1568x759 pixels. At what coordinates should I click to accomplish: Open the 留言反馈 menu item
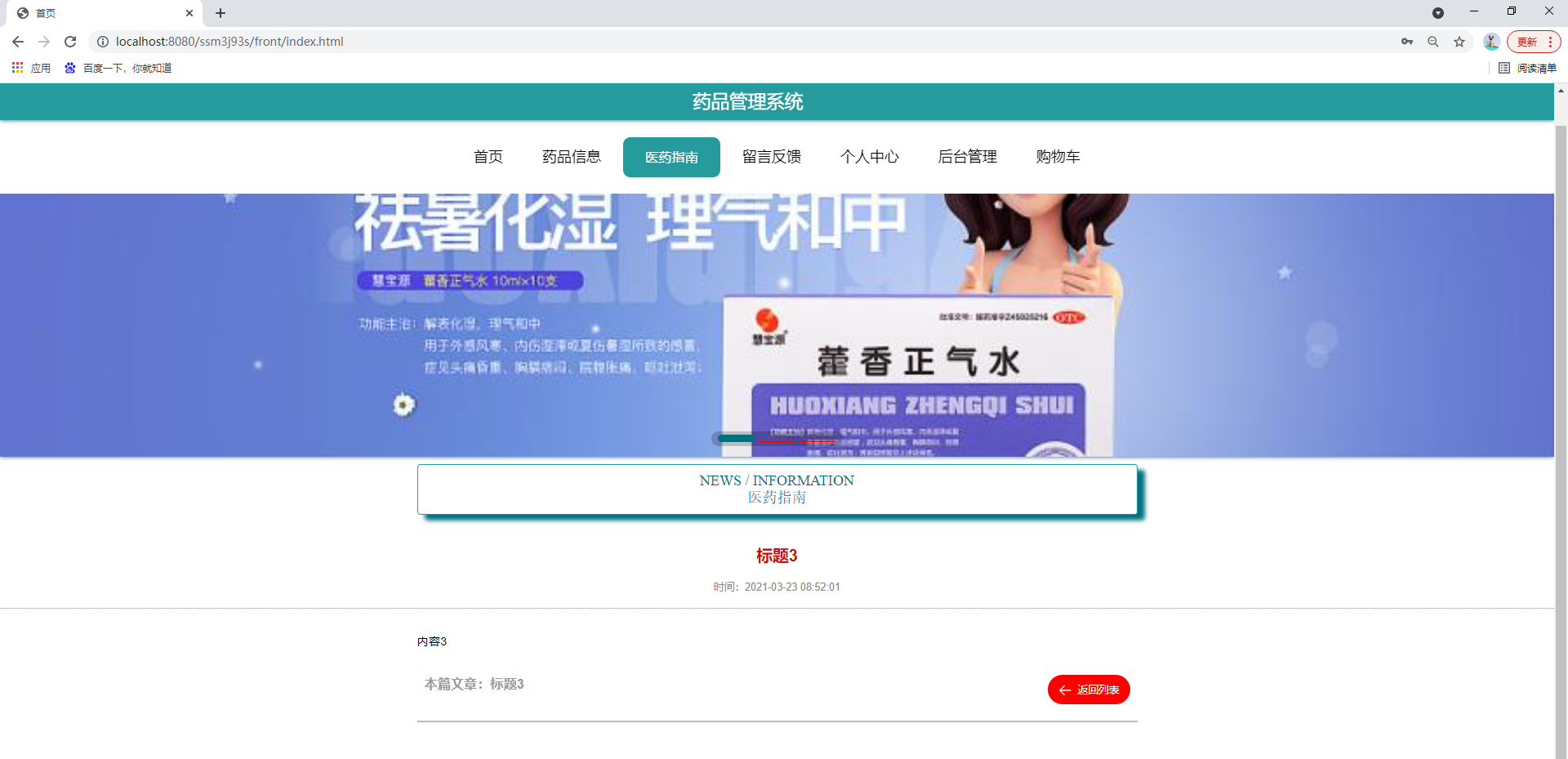click(x=772, y=157)
